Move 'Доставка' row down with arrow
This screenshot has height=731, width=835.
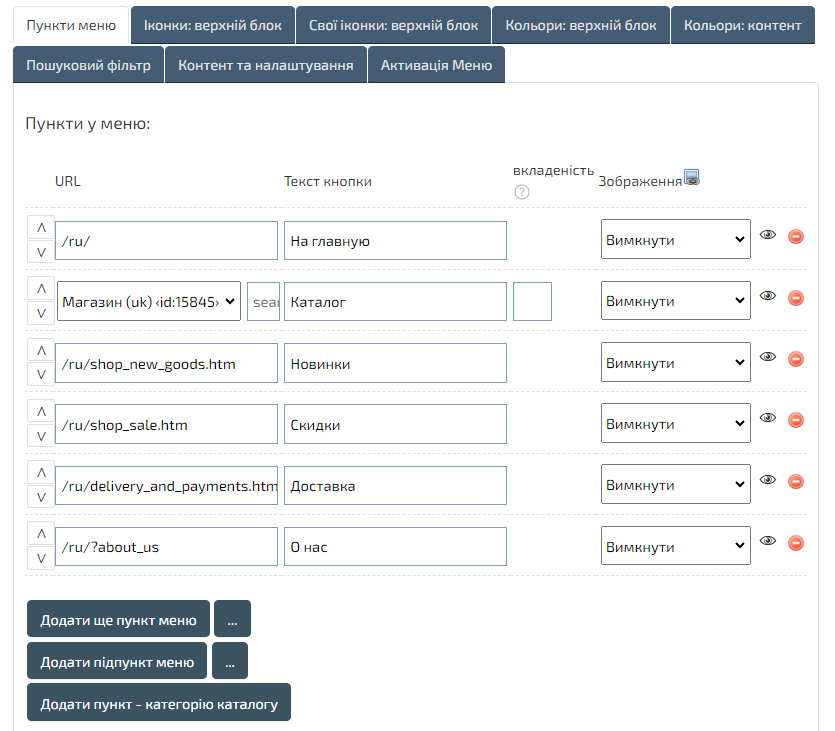point(41,497)
